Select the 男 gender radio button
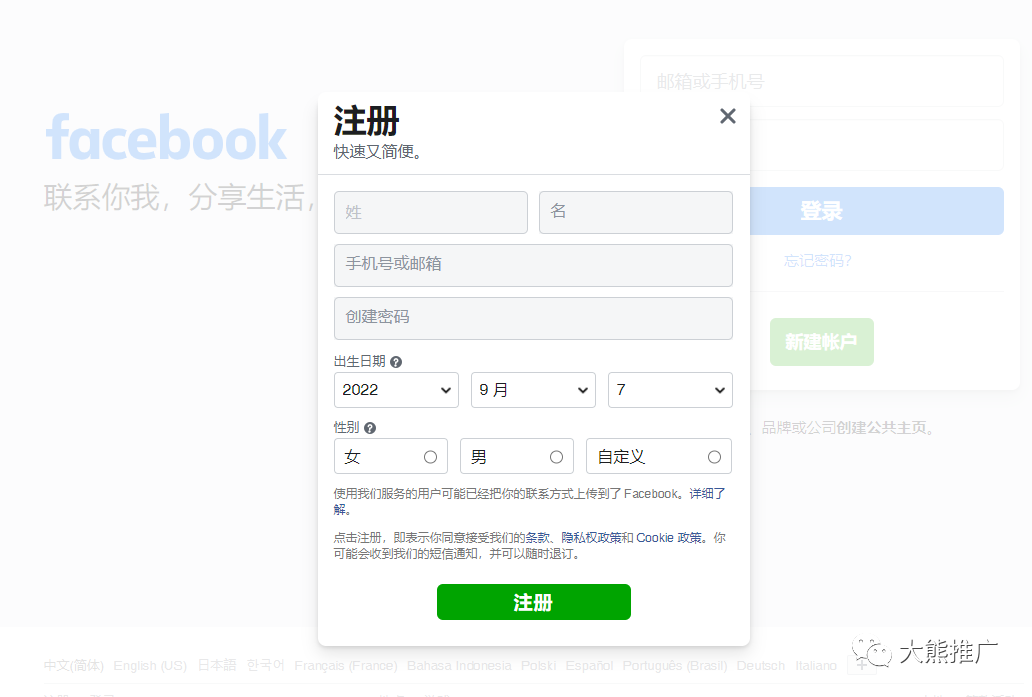 (556, 457)
